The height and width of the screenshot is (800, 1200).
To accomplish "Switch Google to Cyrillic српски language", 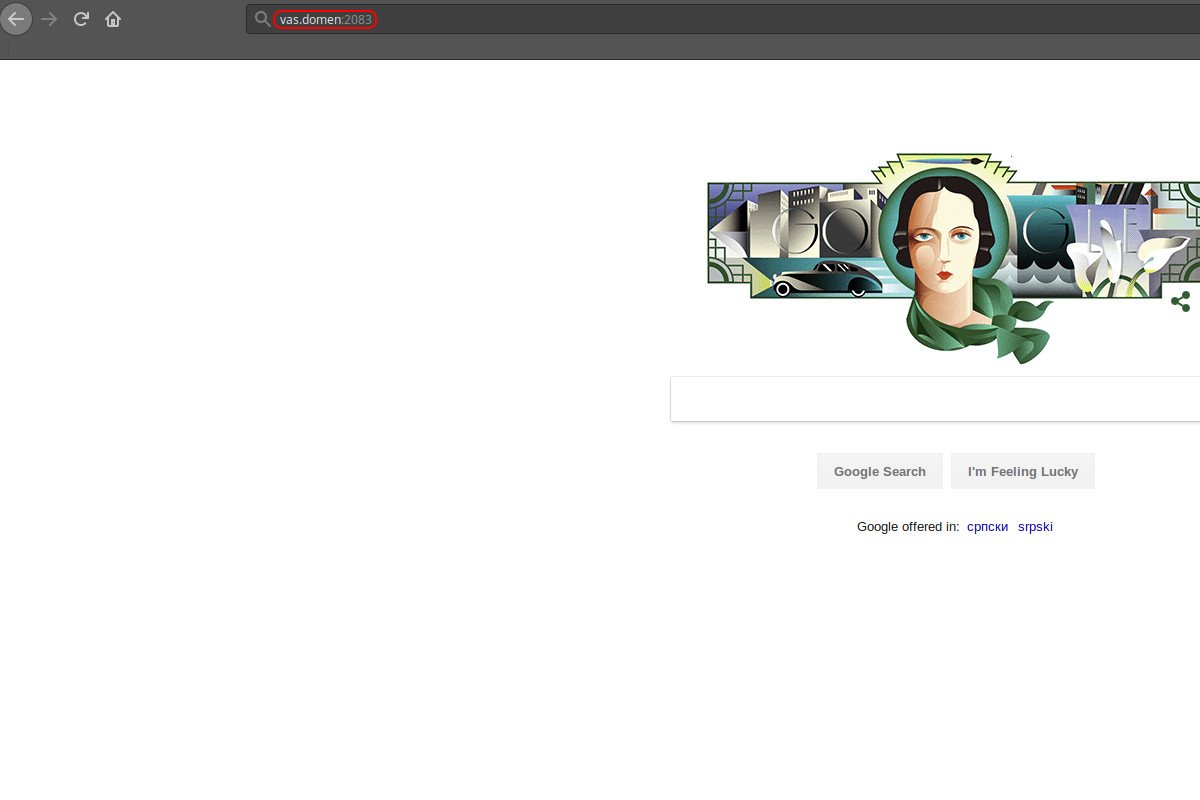I will click(x=988, y=527).
